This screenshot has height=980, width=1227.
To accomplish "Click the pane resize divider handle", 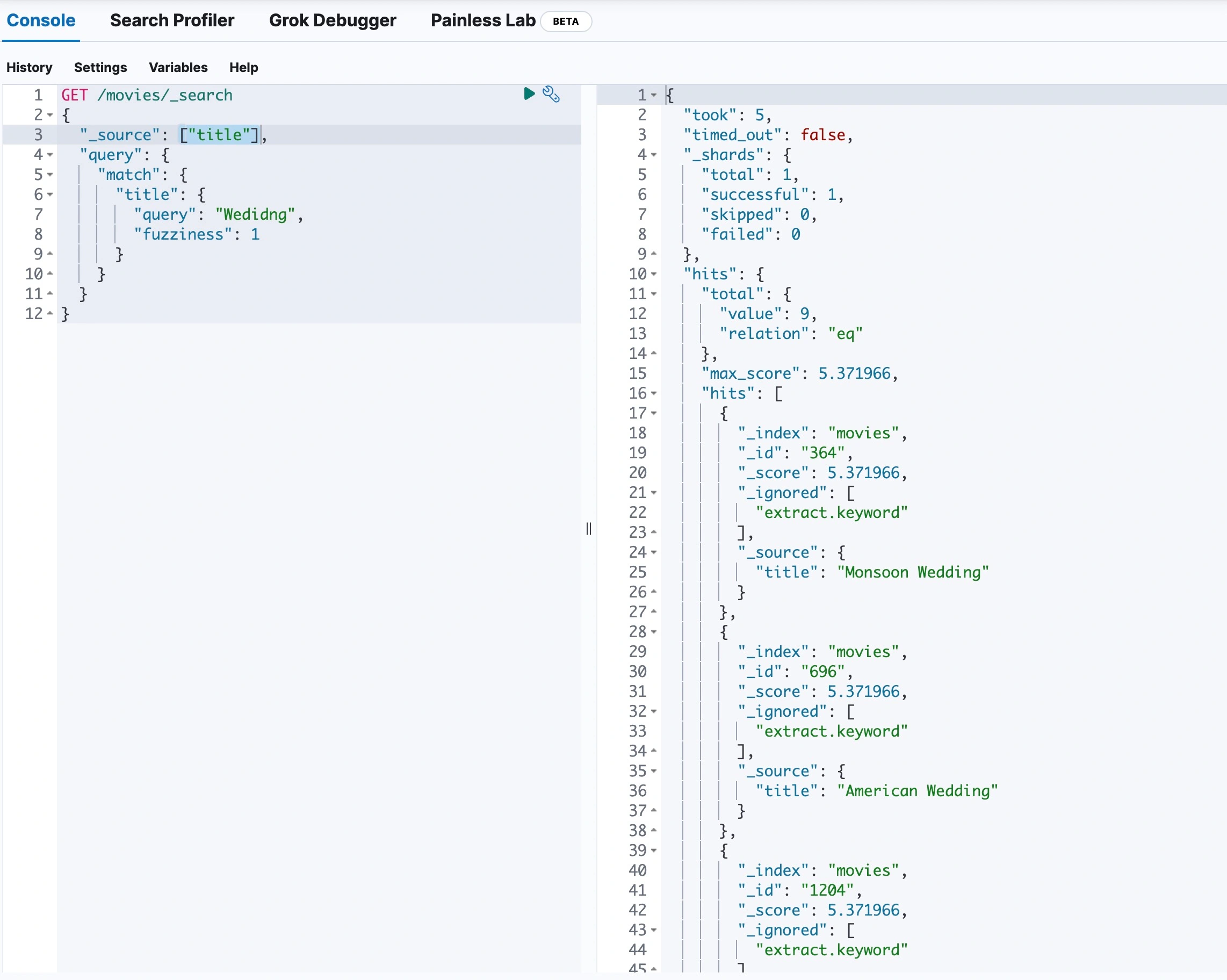I will point(588,529).
